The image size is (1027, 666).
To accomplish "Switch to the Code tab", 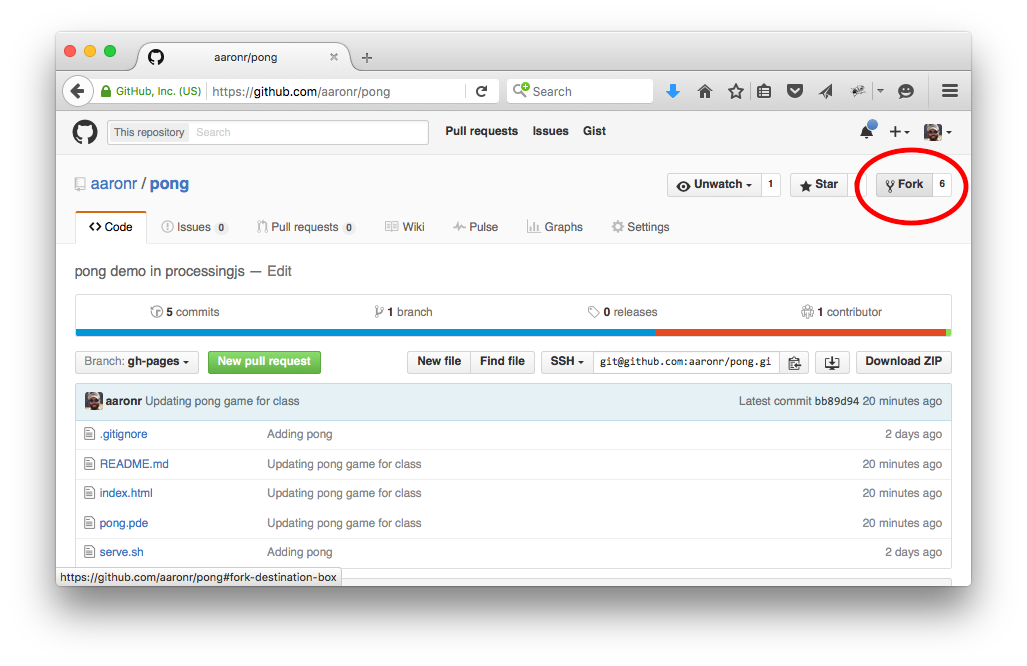I will tap(111, 227).
